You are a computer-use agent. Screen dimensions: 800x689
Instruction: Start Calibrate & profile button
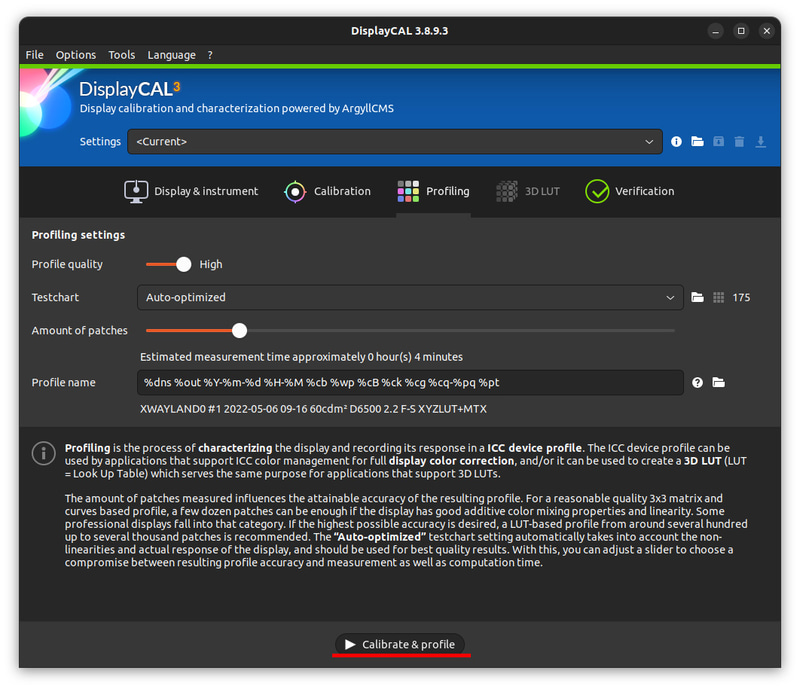click(399, 644)
